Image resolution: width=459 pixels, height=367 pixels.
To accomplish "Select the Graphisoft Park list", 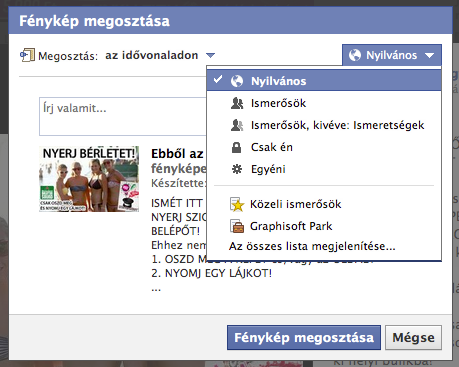I will pyautogui.click(x=324, y=226).
